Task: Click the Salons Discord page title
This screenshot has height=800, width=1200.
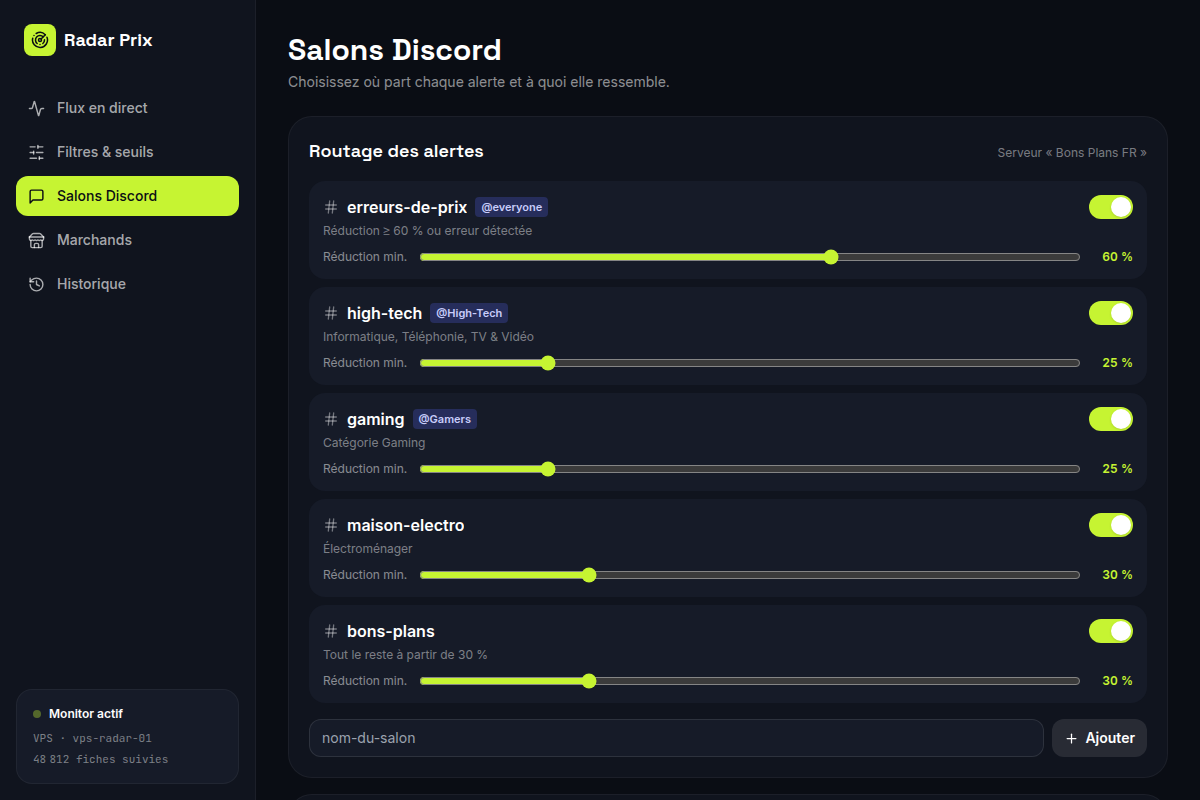Action: pyautogui.click(x=395, y=49)
